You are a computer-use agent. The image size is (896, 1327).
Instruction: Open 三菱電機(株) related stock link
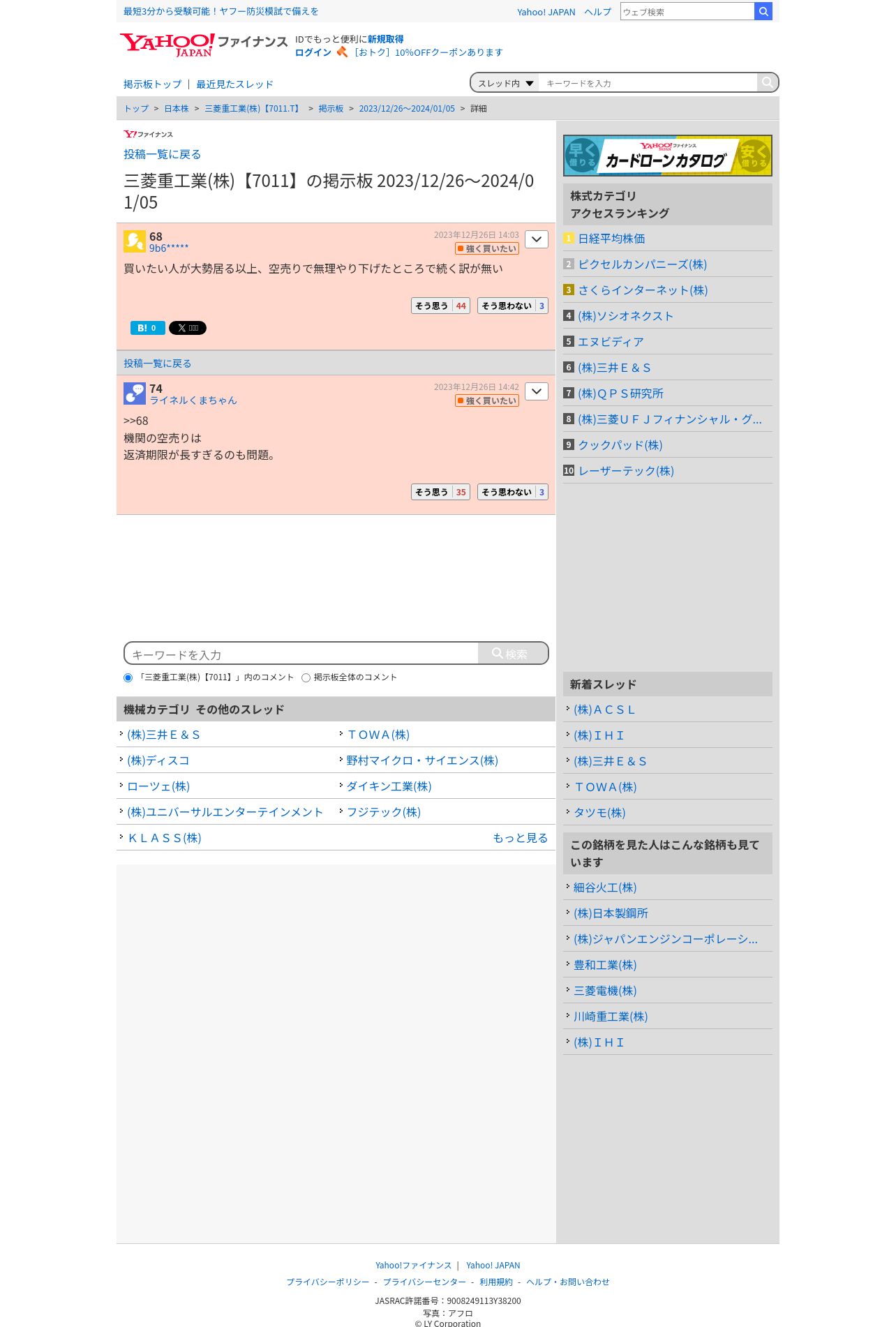(x=605, y=991)
